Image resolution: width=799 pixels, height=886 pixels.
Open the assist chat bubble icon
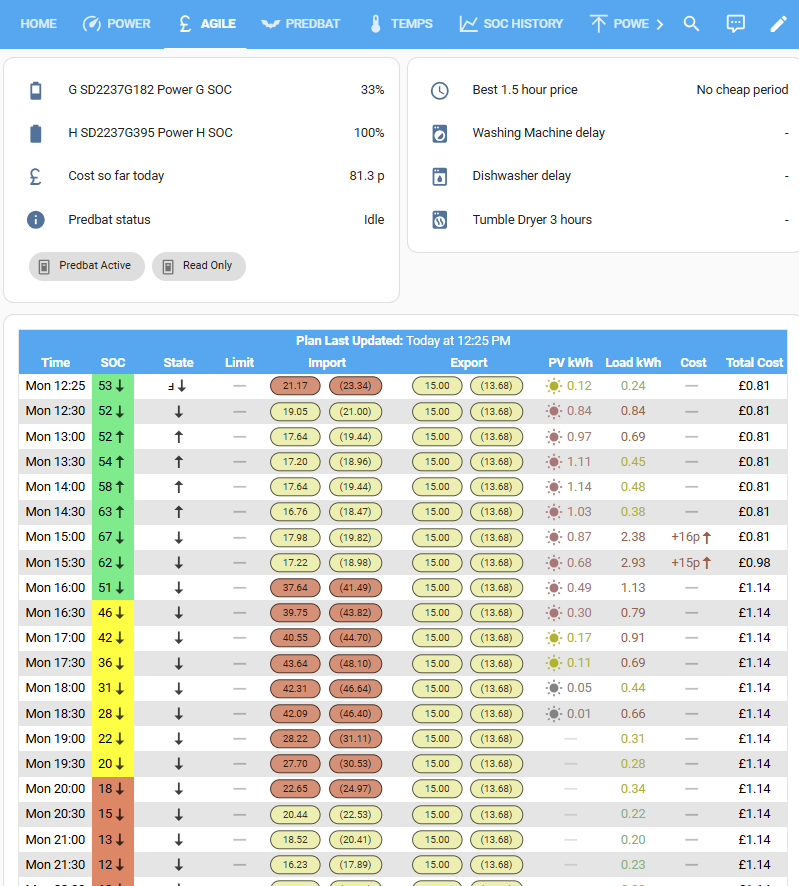[x=735, y=24]
